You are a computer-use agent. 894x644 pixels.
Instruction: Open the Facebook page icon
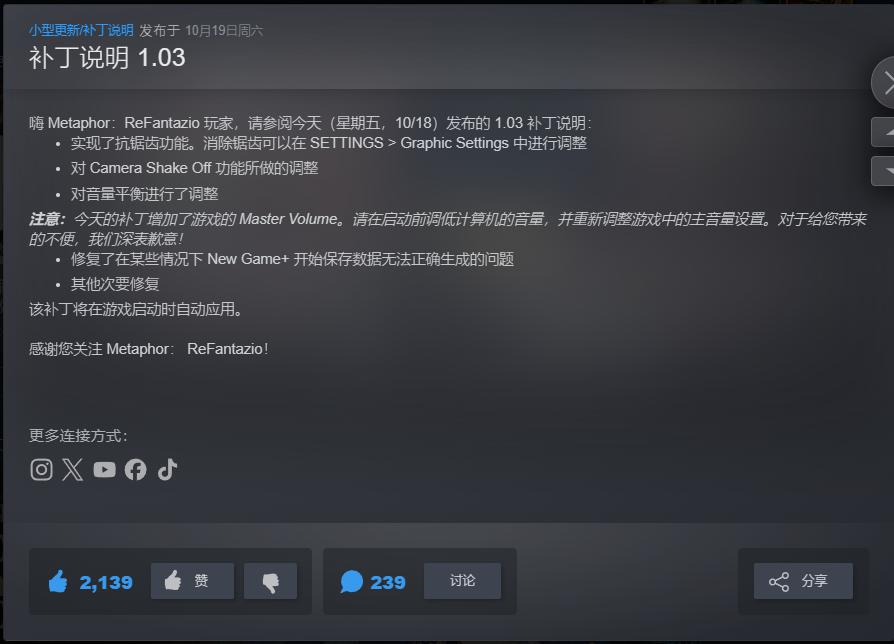136,470
